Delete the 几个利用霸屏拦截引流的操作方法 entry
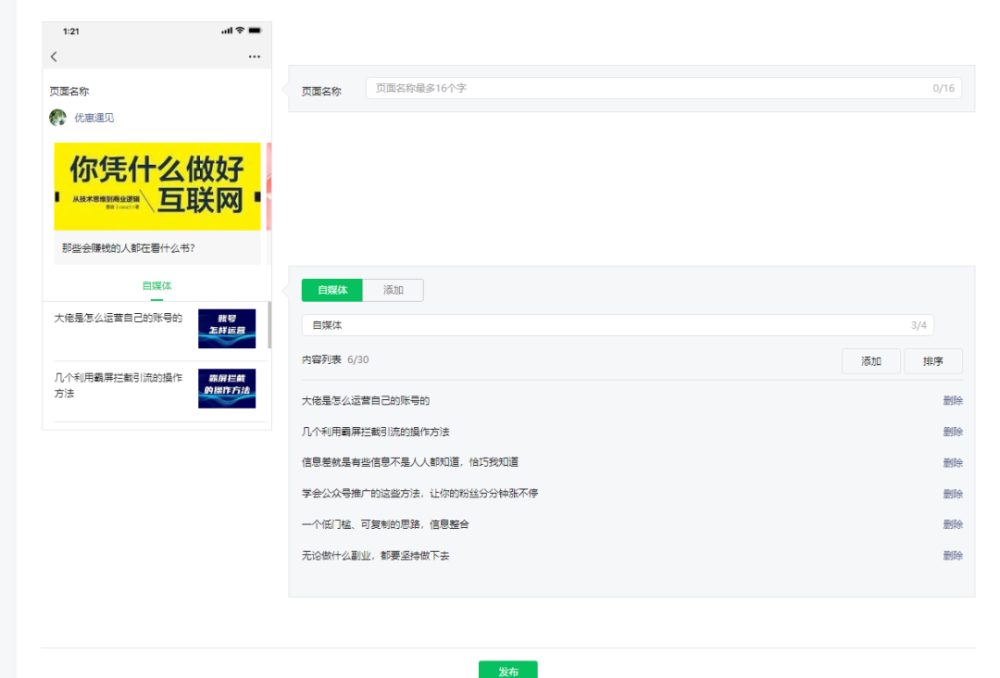1000x678 pixels. (953, 432)
